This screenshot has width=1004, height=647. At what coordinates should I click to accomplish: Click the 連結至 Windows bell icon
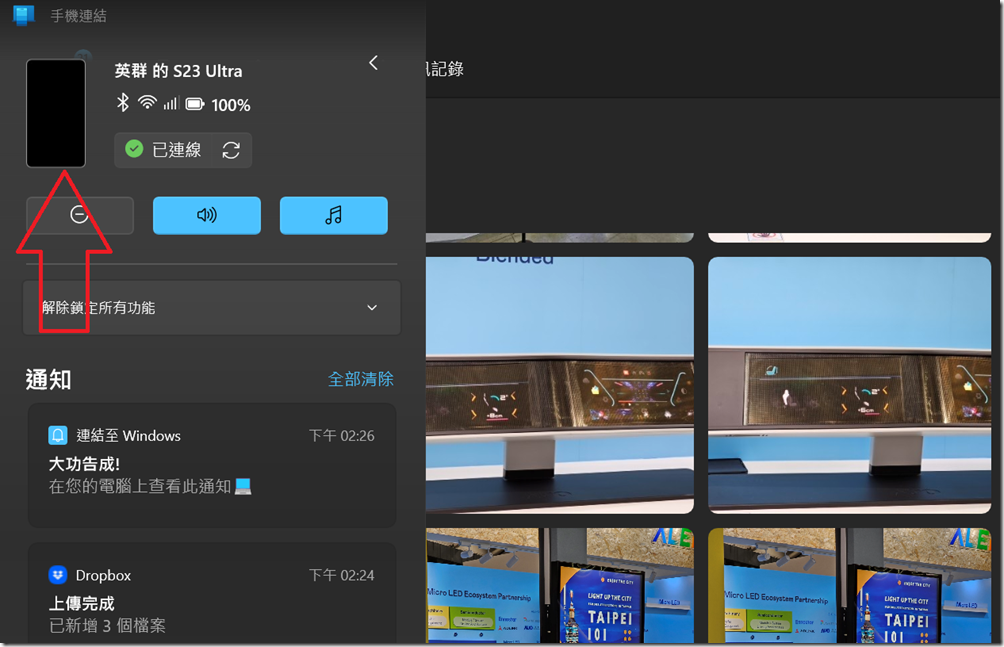click(x=58, y=436)
